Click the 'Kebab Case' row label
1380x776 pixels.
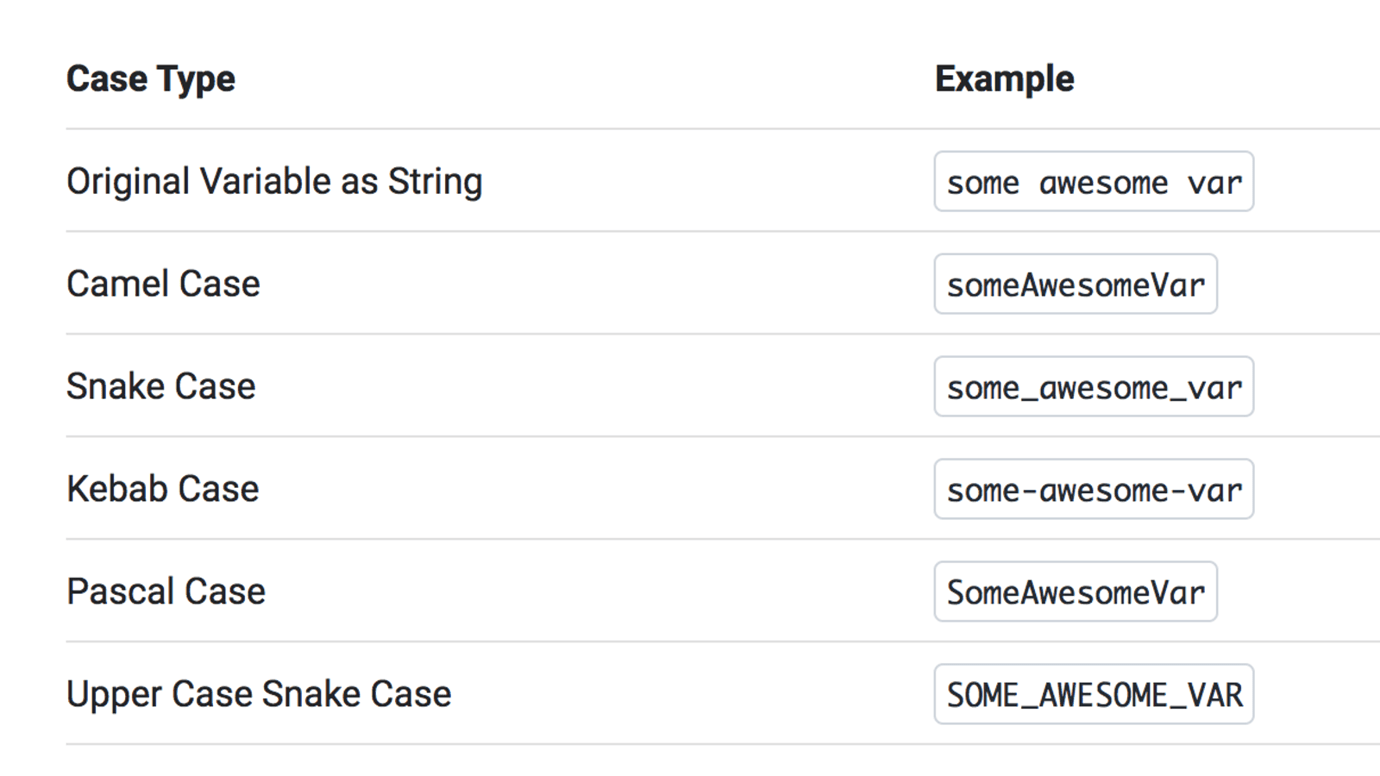162,489
